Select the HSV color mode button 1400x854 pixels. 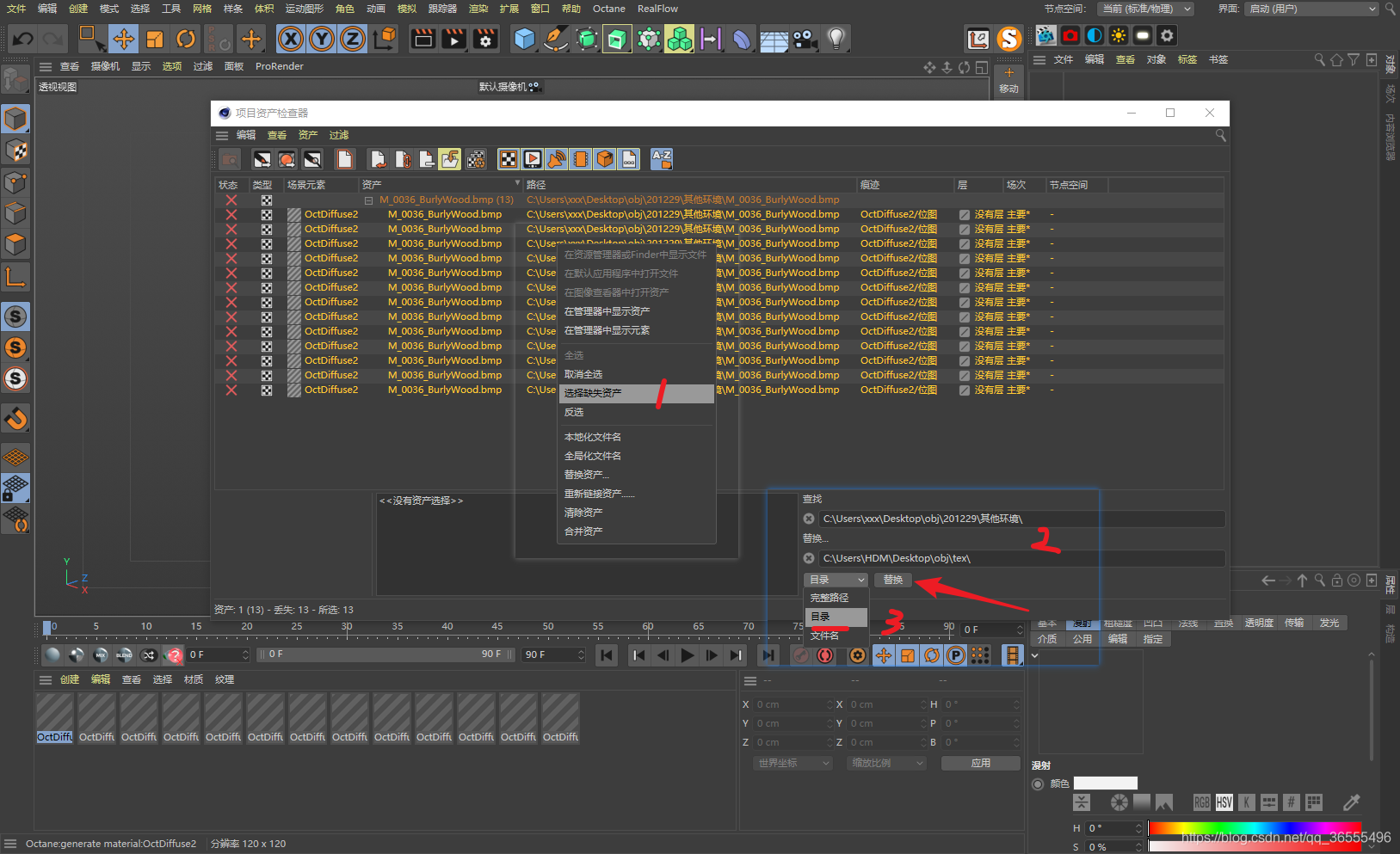pyautogui.click(x=1224, y=802)
